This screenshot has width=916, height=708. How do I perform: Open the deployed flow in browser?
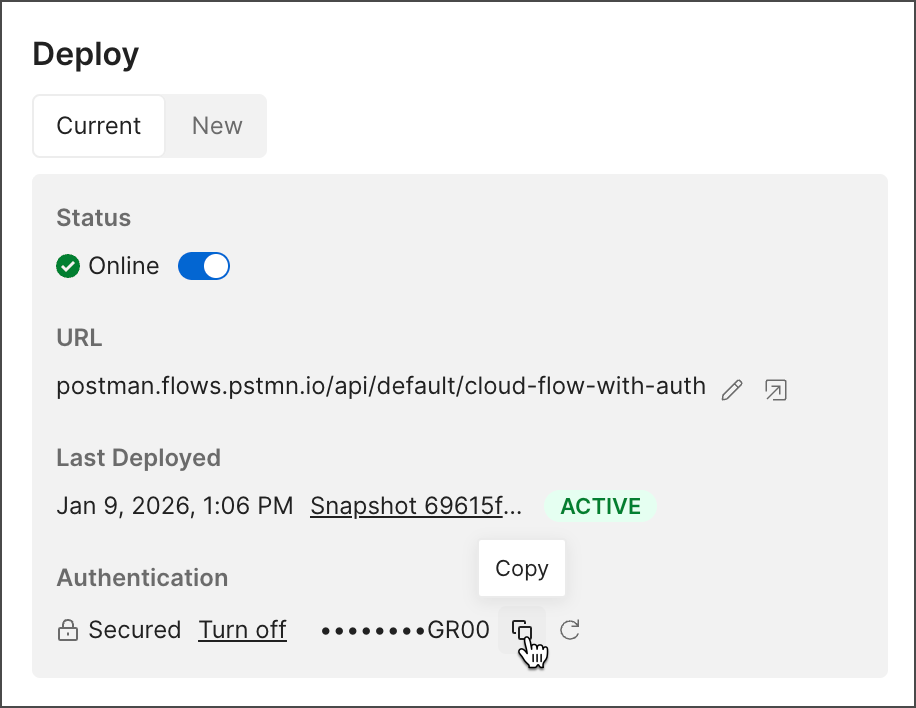click(775, 389)
